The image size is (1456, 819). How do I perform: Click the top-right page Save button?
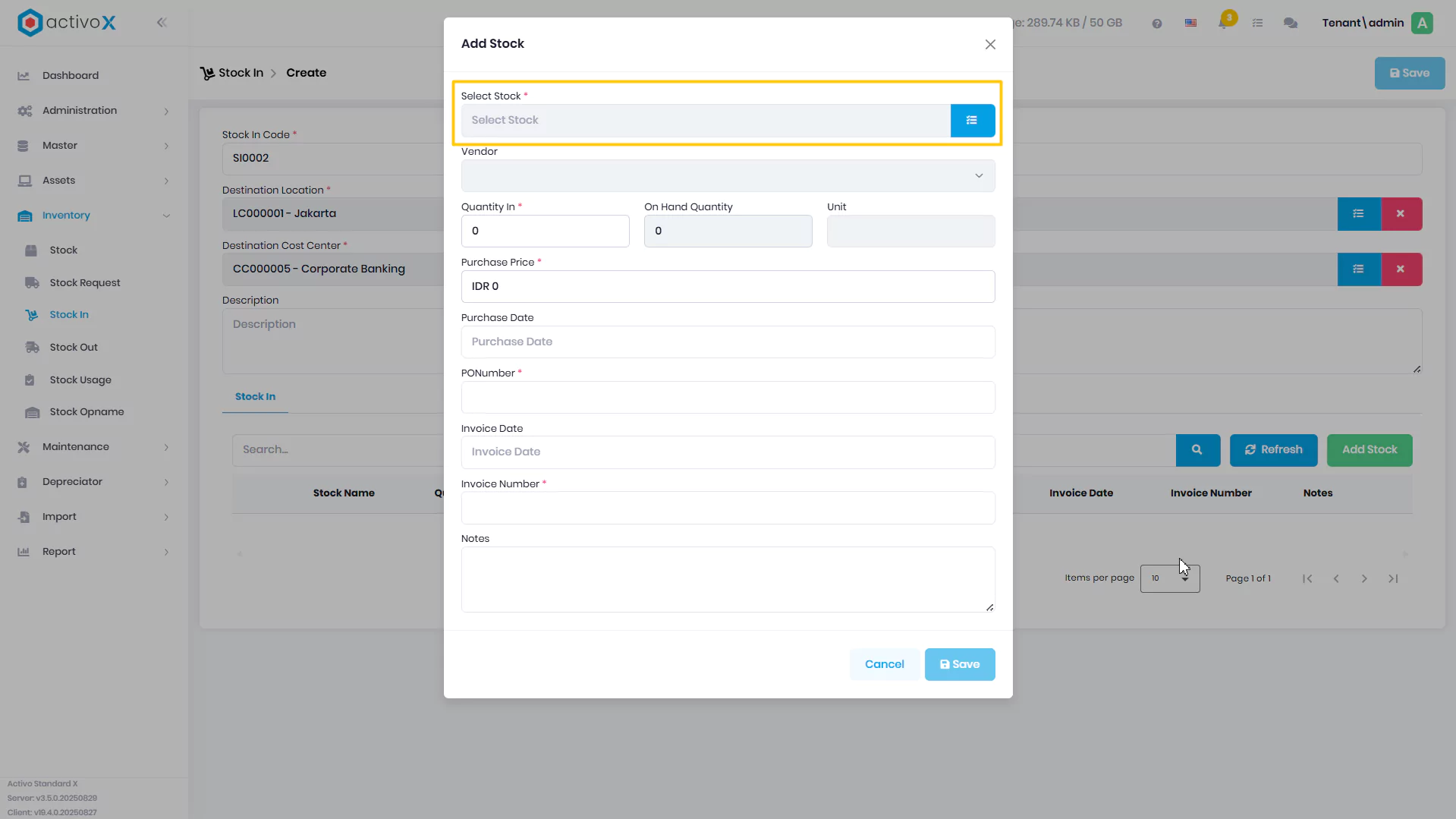click(1409, 74)
